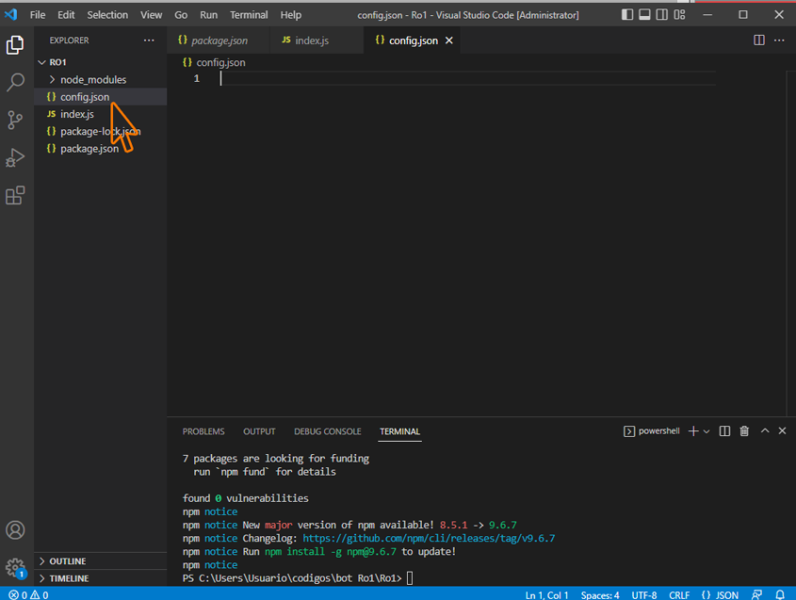Image resolution: width=796 pixels, height=600 pixels.
Task: Change the JSON language mode in status bar
Action: point(720,594)
